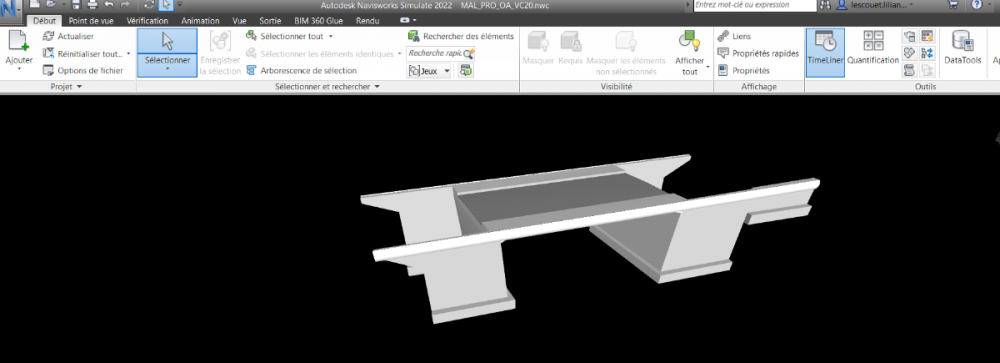Toggle the Propriétés panel

coord(744,70)
